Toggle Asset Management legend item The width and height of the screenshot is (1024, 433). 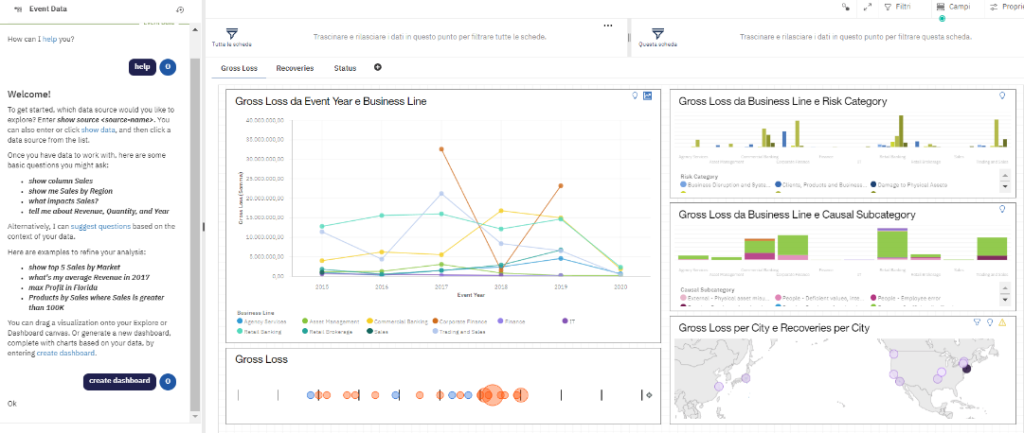point(330,321)
